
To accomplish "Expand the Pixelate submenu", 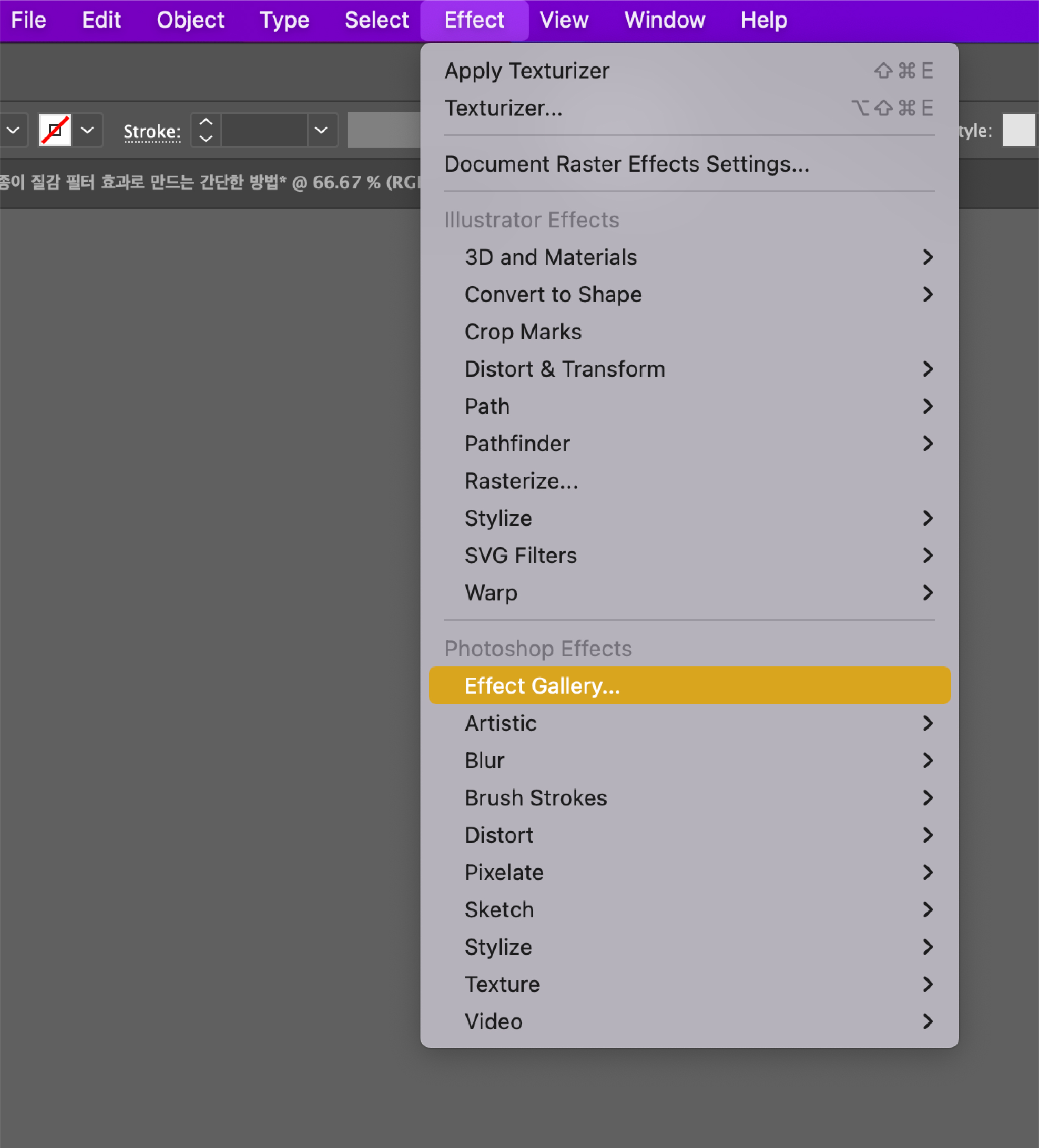I will click(689, 873).
